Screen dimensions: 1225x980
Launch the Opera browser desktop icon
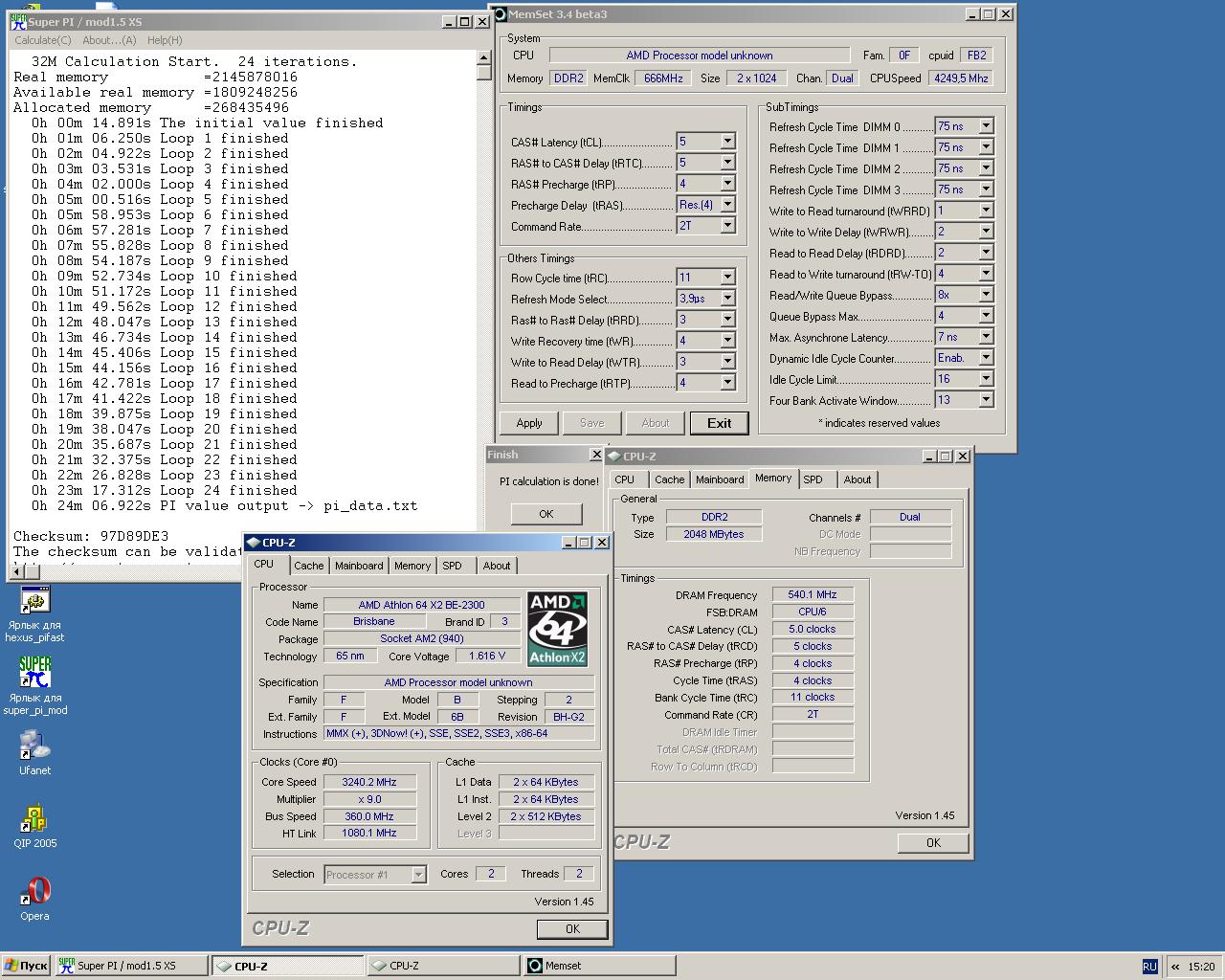point(35,891)
